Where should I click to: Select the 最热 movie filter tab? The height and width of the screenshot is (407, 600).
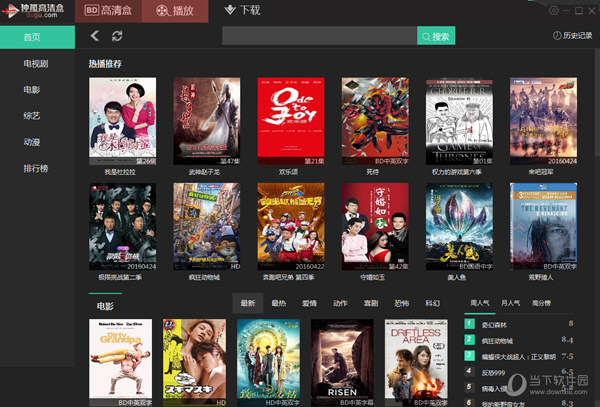pyautogui.click(x=279, y=303)
